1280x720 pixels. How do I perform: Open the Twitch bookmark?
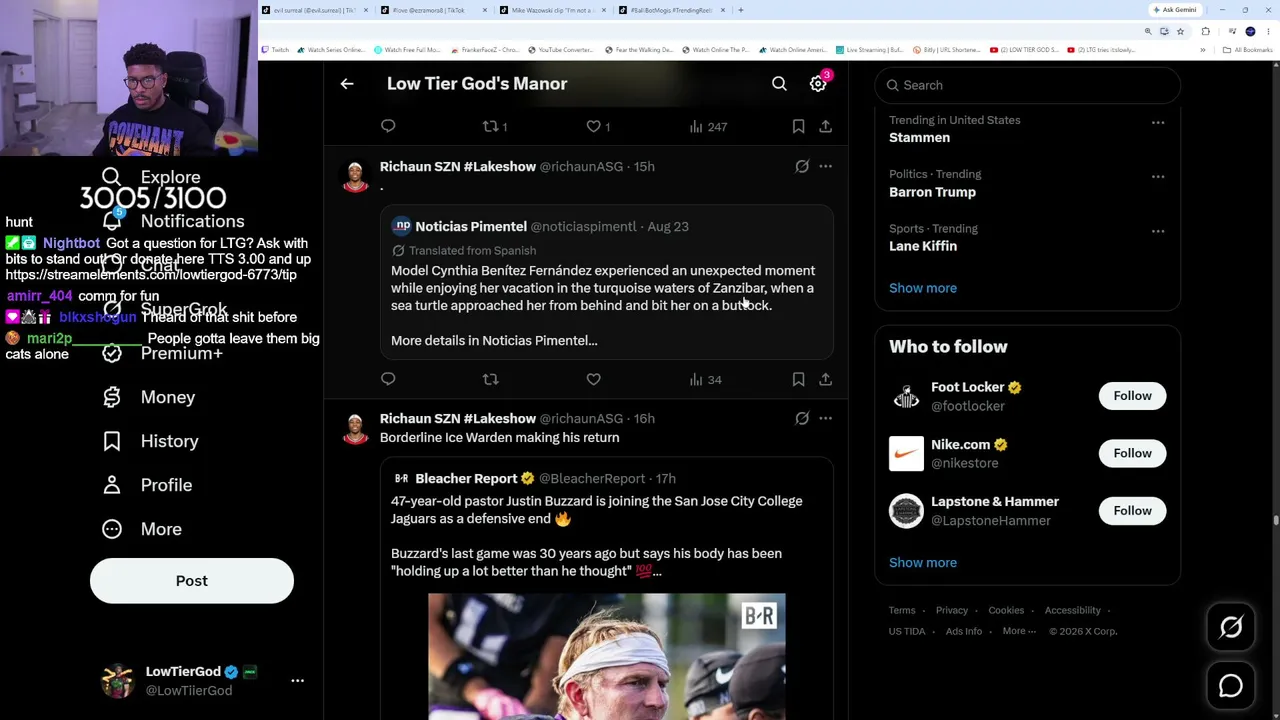[x=275, y=50]
